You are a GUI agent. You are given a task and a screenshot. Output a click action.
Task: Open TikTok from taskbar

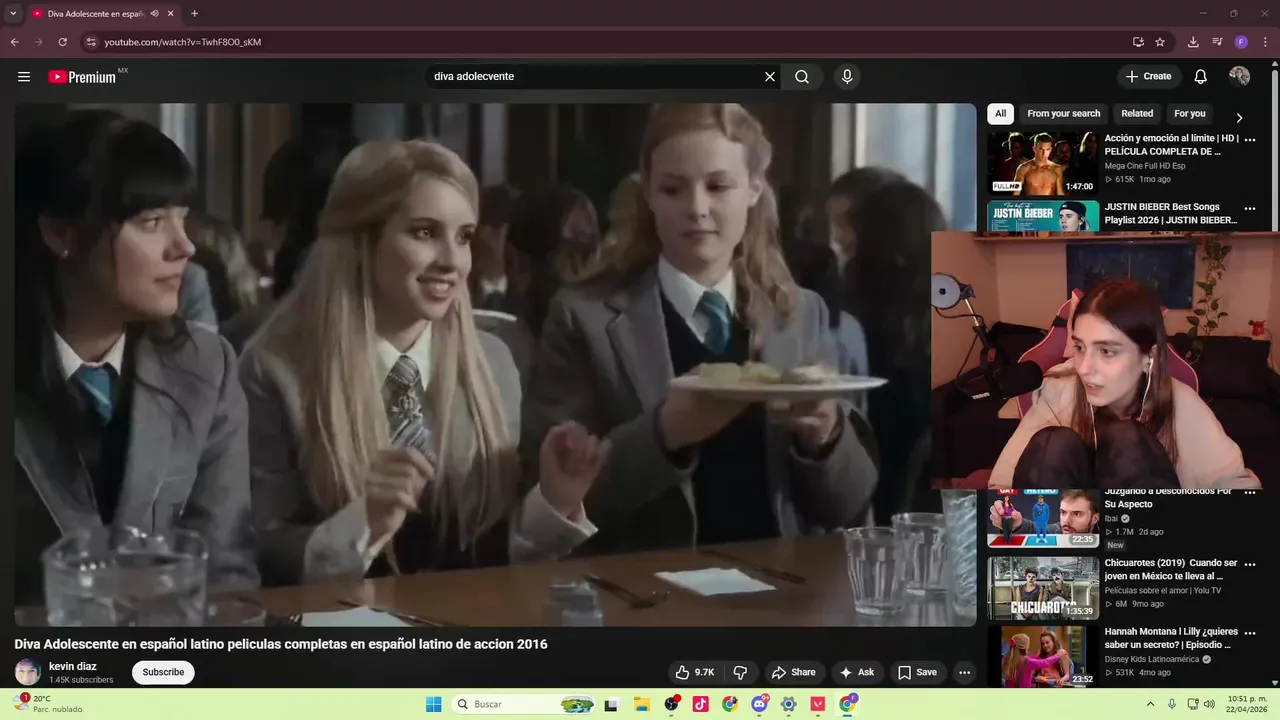[x=700, y=704]
